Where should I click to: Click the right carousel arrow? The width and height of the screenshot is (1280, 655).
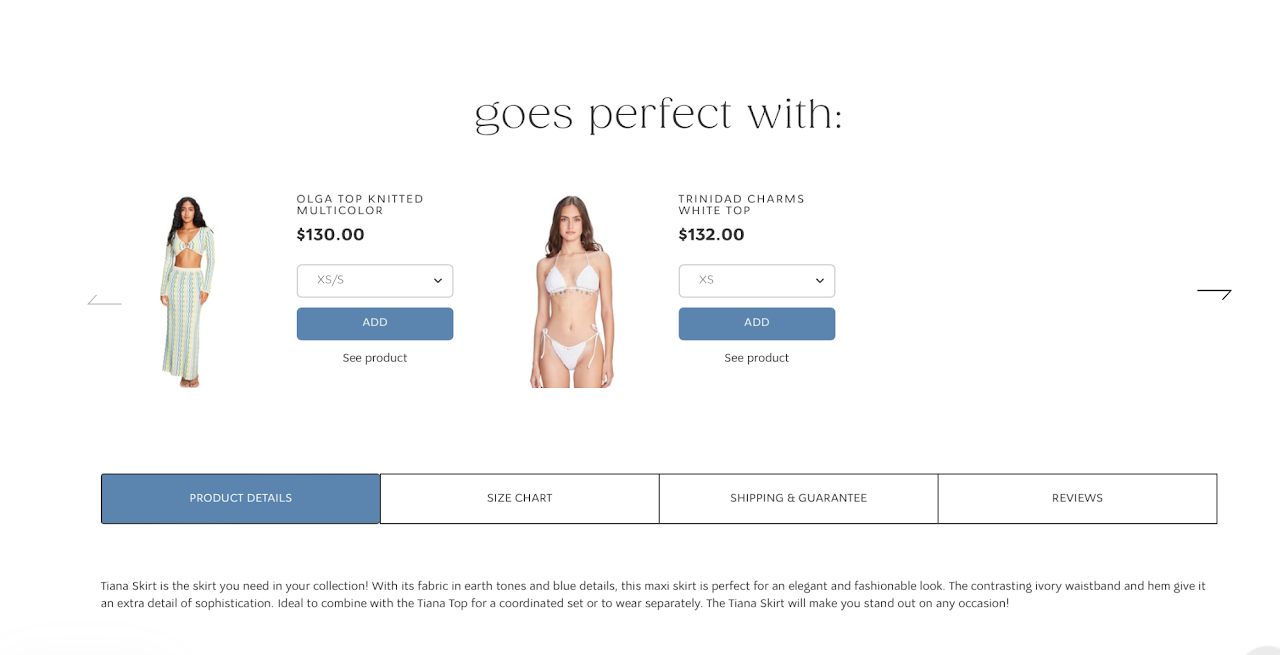coord(1214,293)
